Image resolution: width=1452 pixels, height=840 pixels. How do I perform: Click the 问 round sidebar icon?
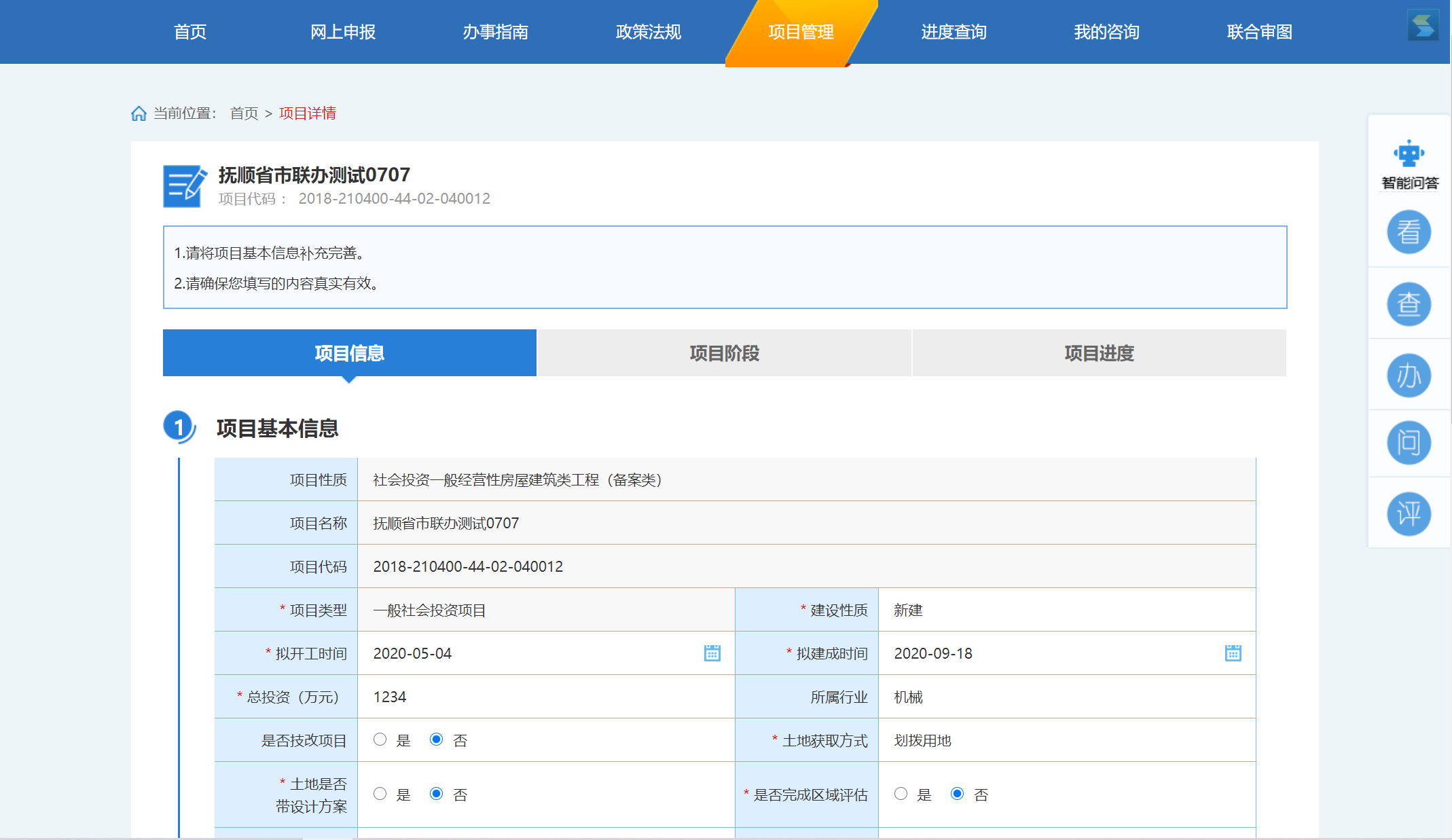coord(1409,443)
